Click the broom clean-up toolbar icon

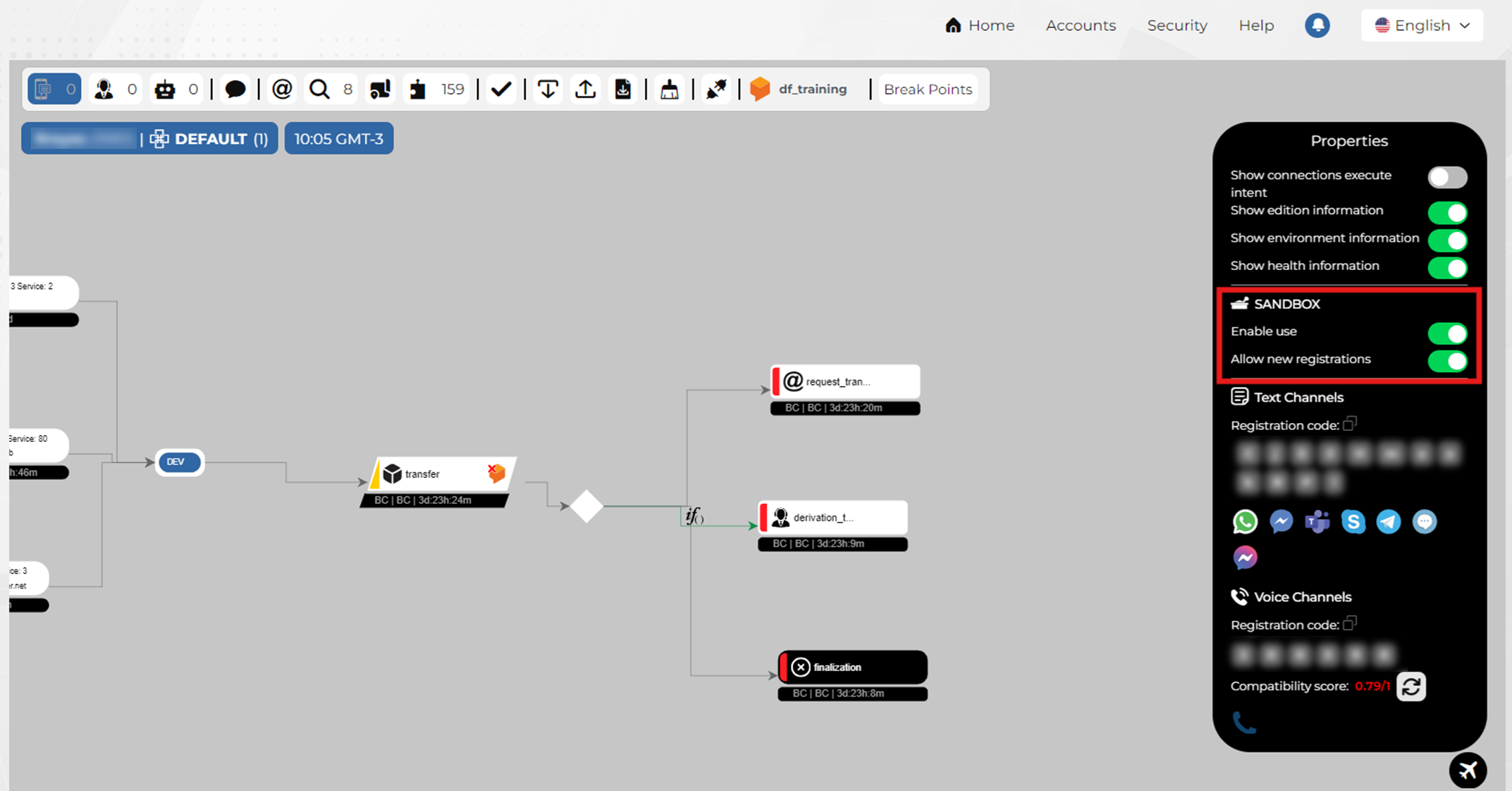point(669,90)
